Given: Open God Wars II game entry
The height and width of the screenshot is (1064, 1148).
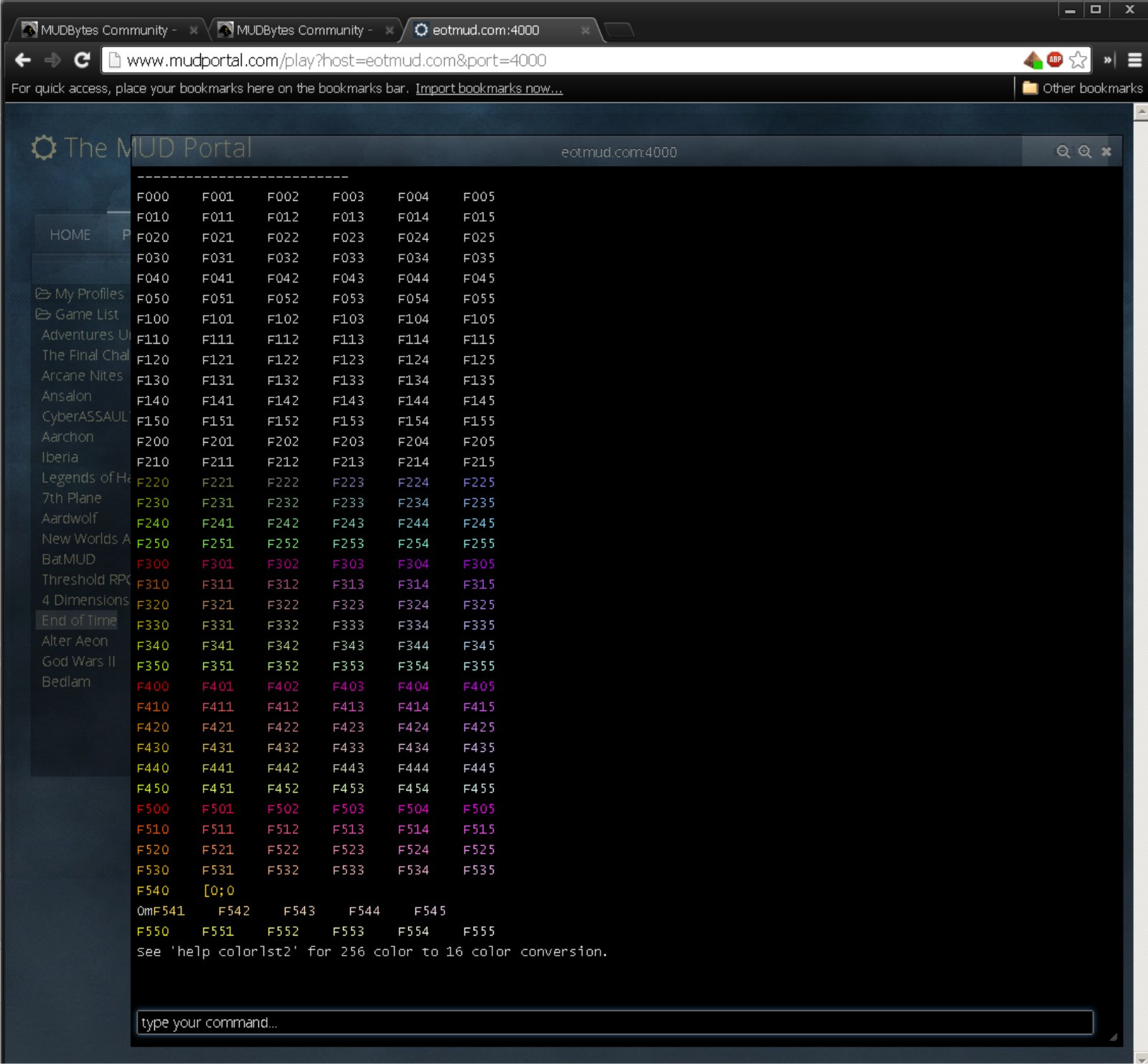Looking at the screenshot, I should (x=78, y=662).
